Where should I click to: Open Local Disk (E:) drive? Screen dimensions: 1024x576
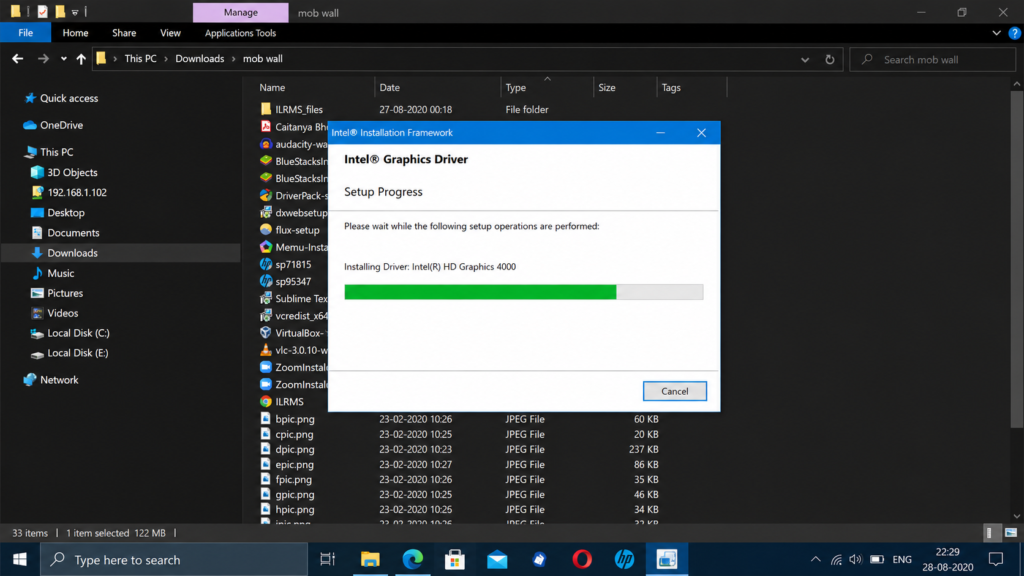coord(77,353)
